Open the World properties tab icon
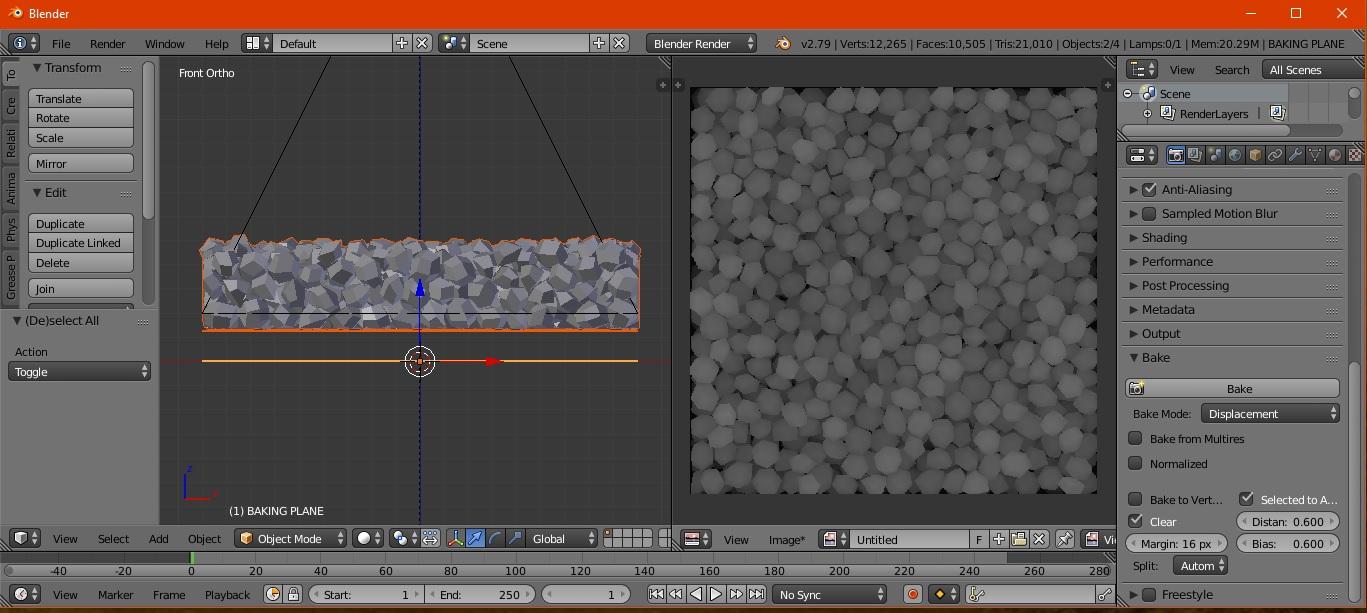The width and height of the screenshot is (1367, 613). click(x=1235, y=155)
